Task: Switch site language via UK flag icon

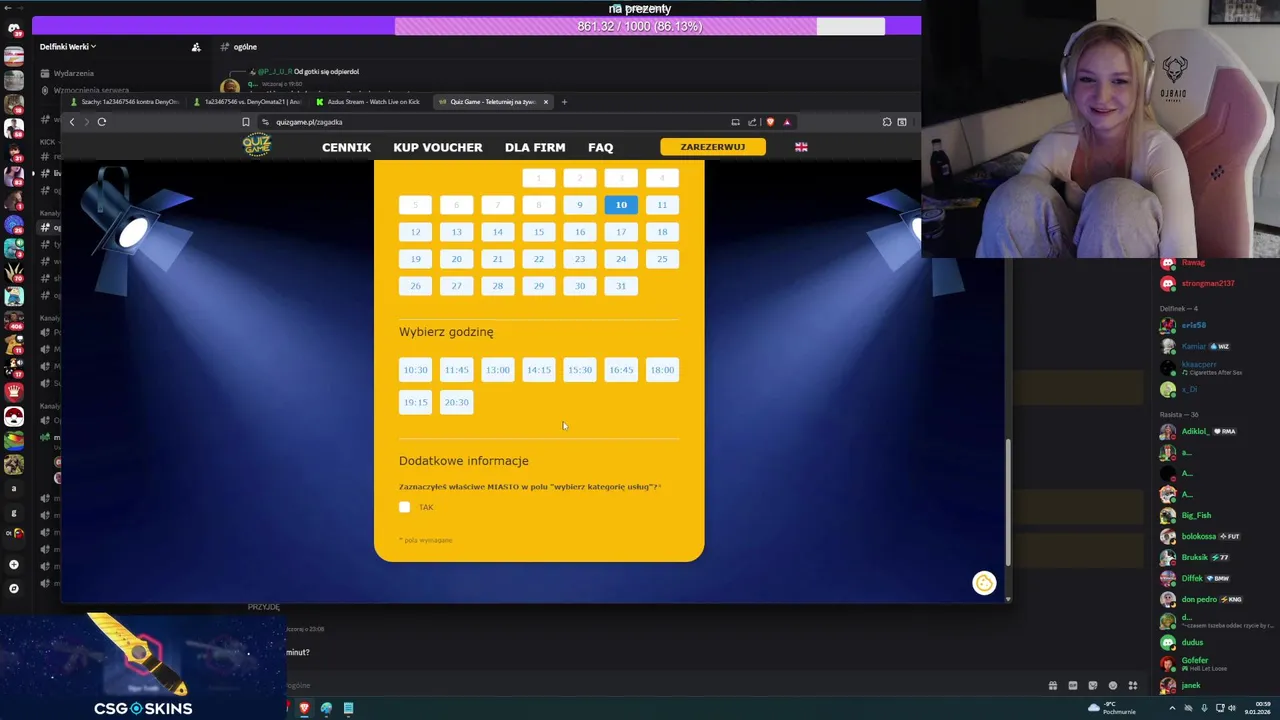Action: 801,147
